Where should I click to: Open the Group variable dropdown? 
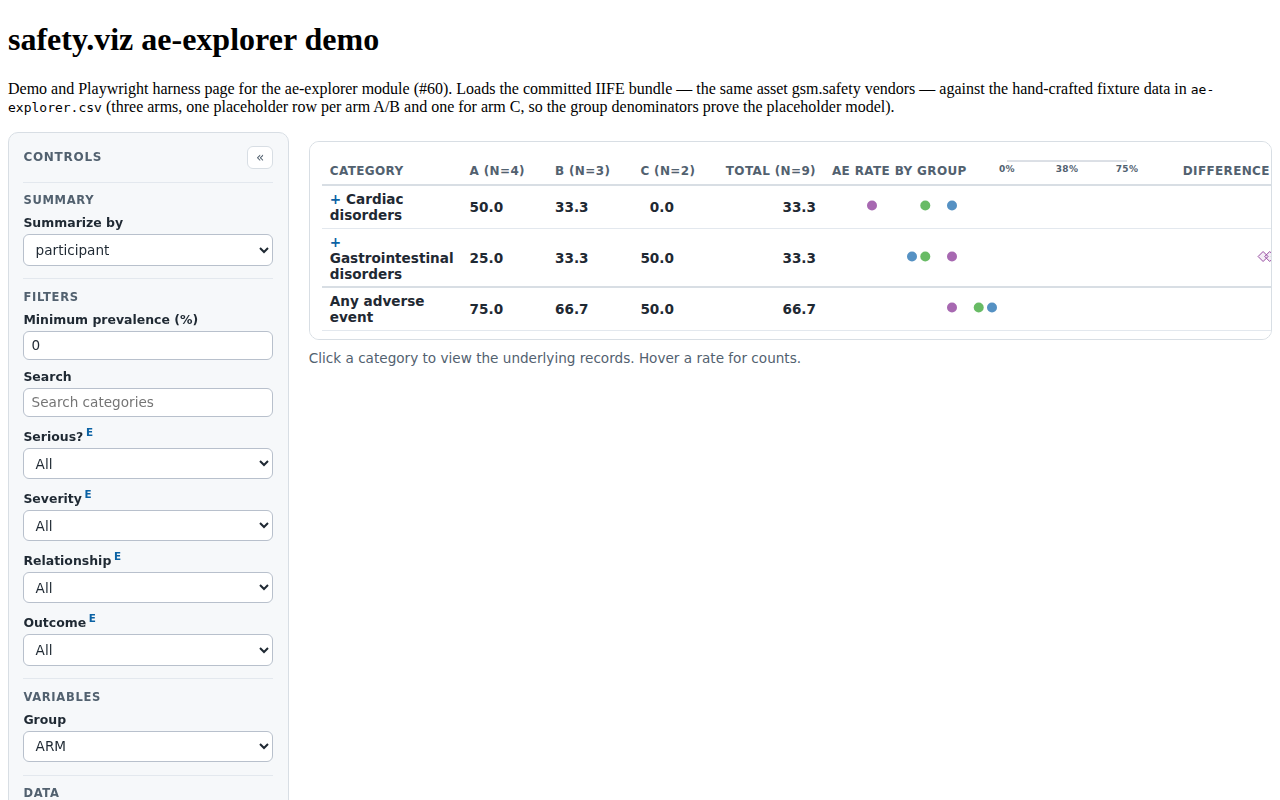click(x=148, y=746)
